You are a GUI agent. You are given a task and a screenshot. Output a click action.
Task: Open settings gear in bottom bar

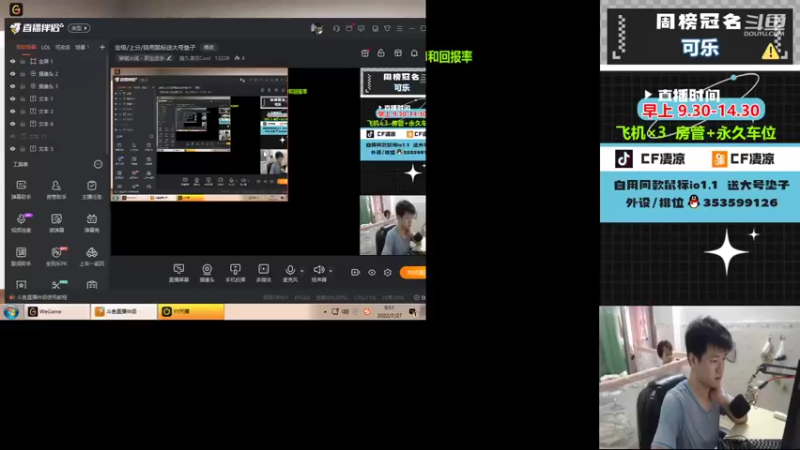pos(388,272)
